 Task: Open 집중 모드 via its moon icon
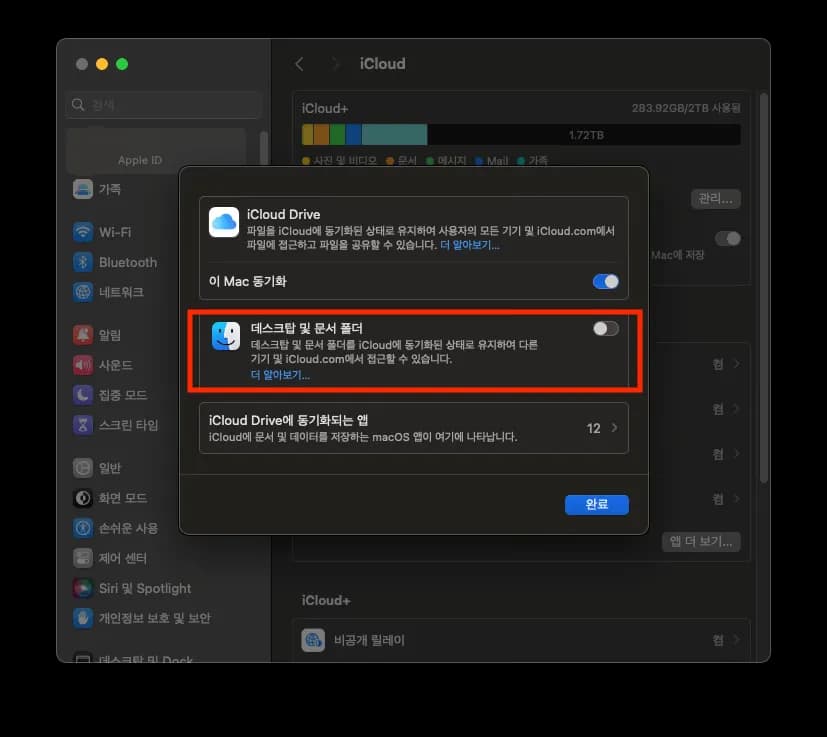click(84, 395)
